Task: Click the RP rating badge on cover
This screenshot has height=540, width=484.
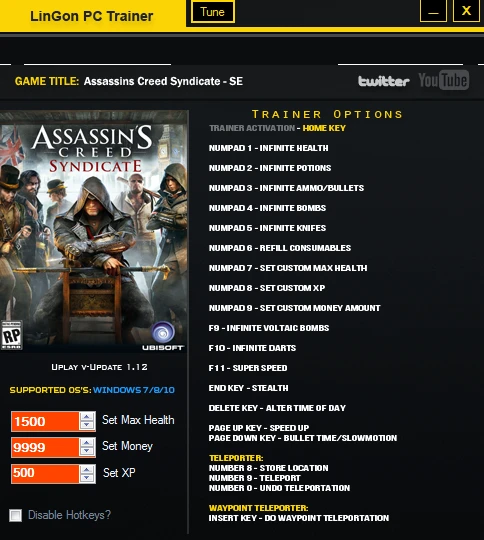Action: [x=11, y=335]
